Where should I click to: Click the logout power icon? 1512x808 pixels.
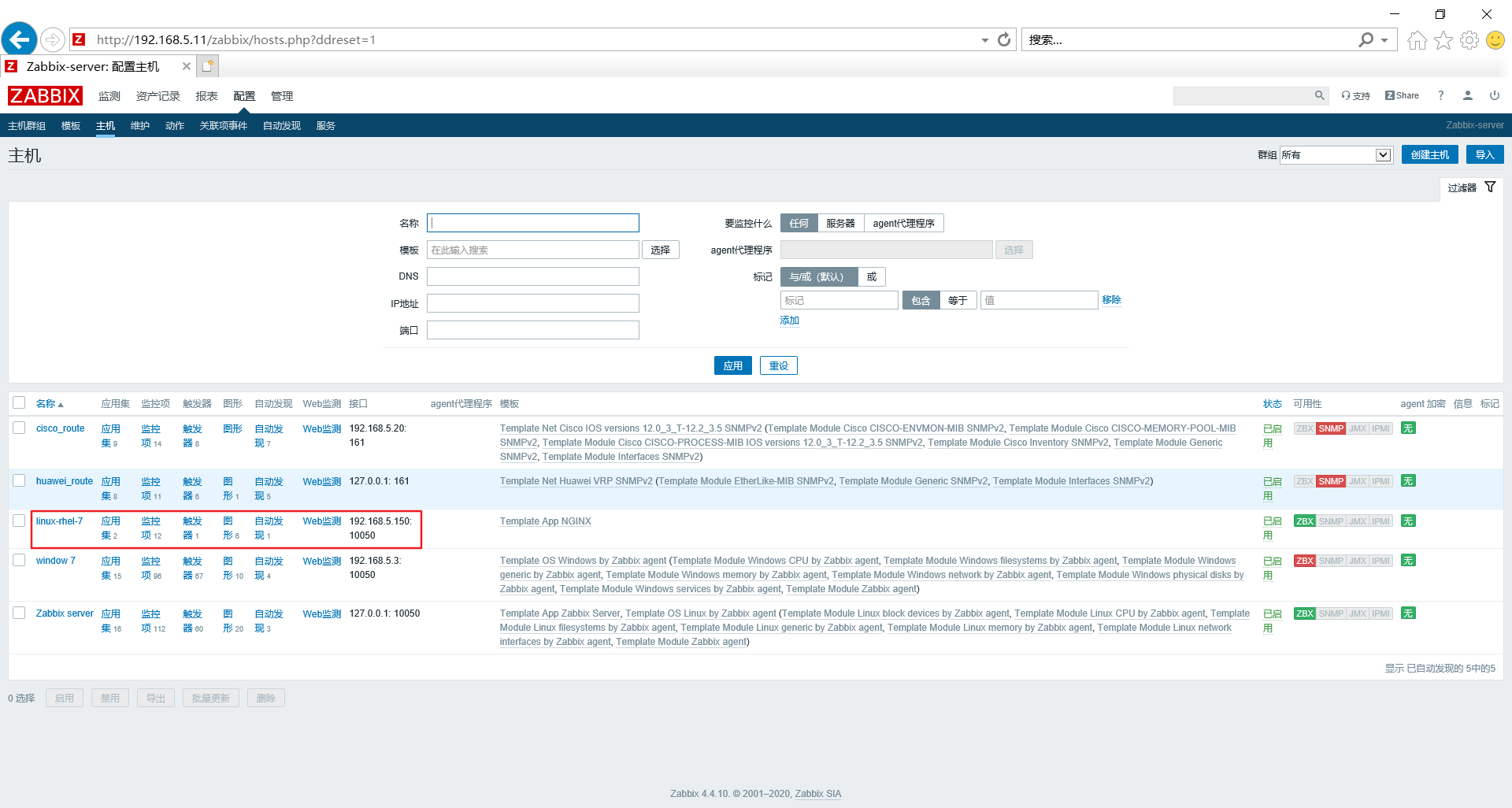click(x=1495, y=95)
